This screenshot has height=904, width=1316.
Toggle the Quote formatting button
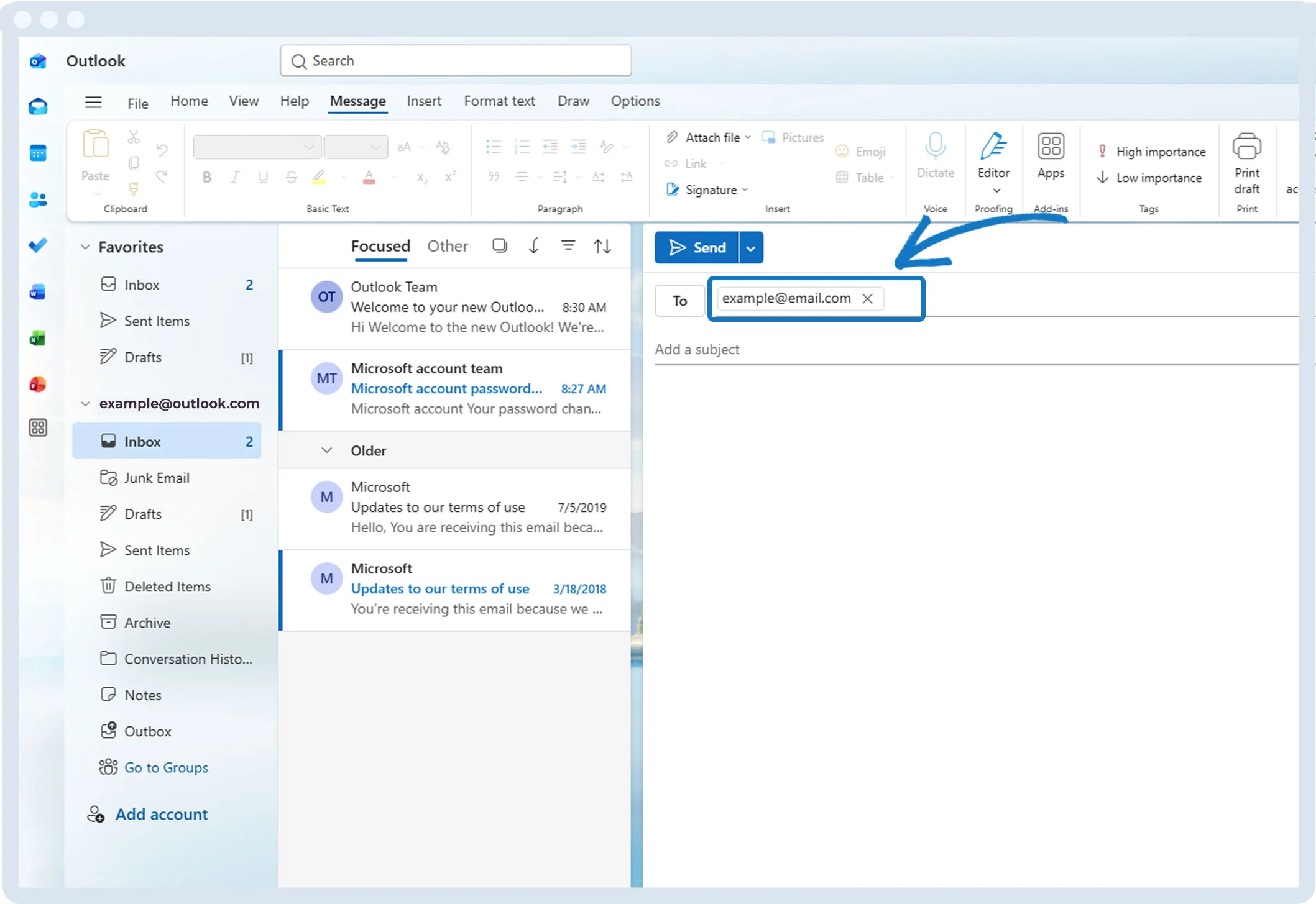[494, 178]
